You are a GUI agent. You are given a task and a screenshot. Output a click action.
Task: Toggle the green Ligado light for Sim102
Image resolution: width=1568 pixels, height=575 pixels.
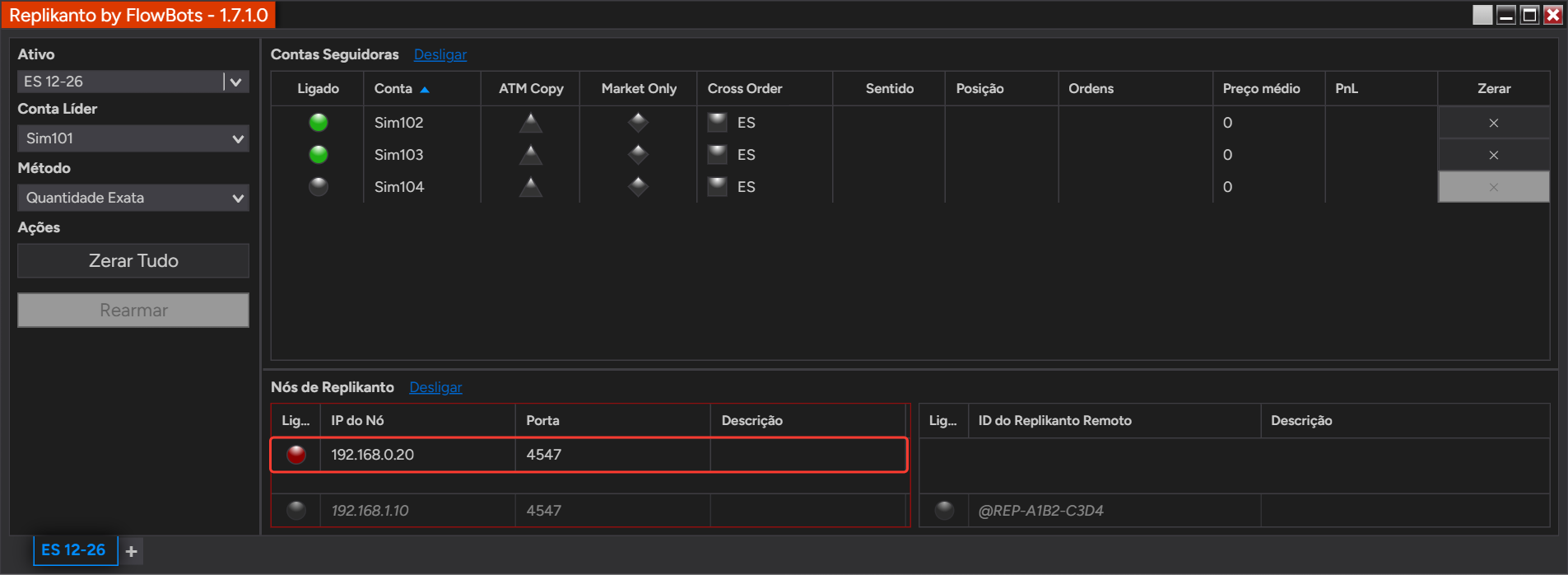(x=318, y=123)
